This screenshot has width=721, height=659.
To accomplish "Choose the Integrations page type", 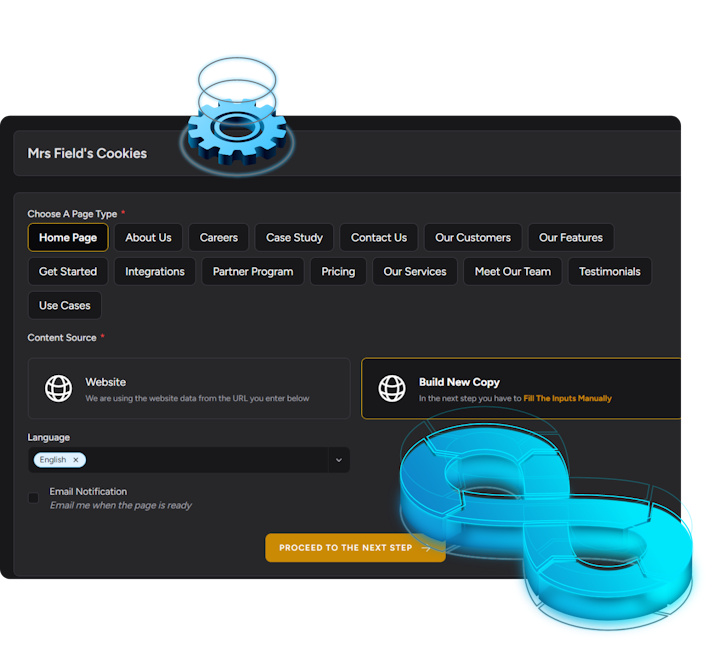I will point(155,272).
